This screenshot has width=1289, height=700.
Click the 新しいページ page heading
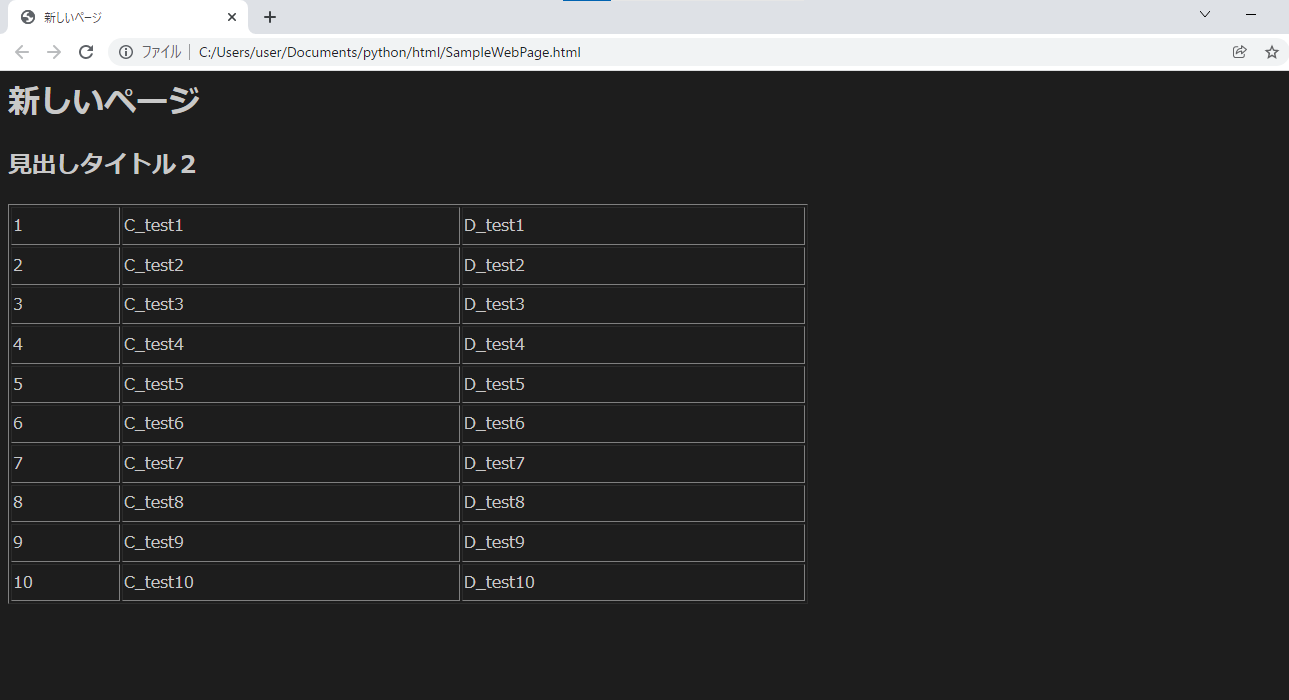(104, 100)
